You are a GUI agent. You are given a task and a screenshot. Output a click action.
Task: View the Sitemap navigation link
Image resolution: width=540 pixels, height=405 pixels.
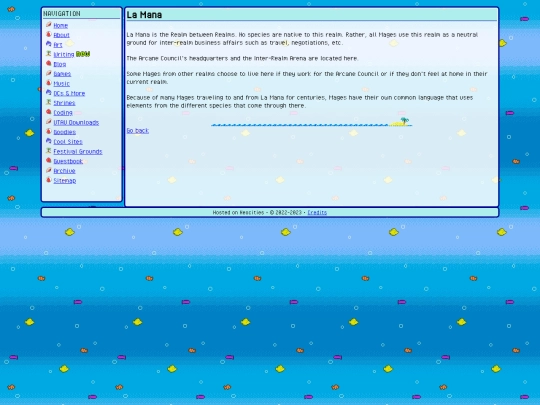(65, 180)
